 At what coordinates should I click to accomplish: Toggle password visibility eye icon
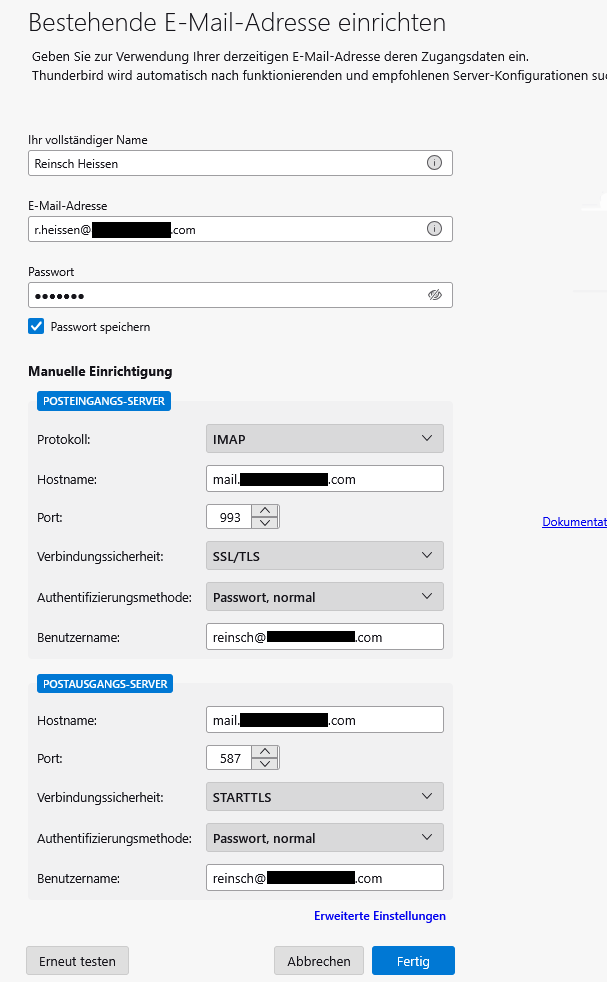pyautogui.click(x=434, y=295)
